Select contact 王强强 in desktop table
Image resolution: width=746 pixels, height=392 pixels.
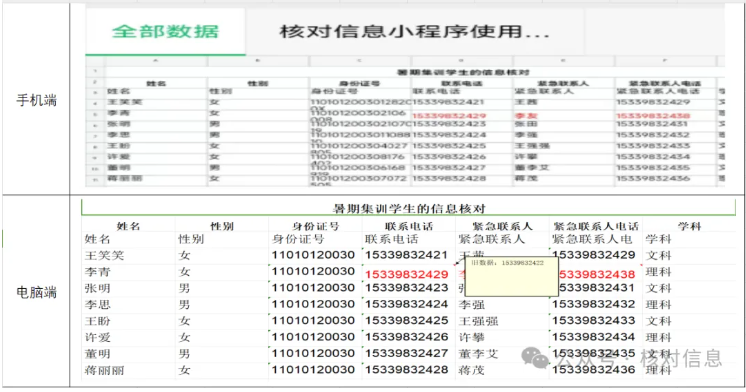point(479,321)
